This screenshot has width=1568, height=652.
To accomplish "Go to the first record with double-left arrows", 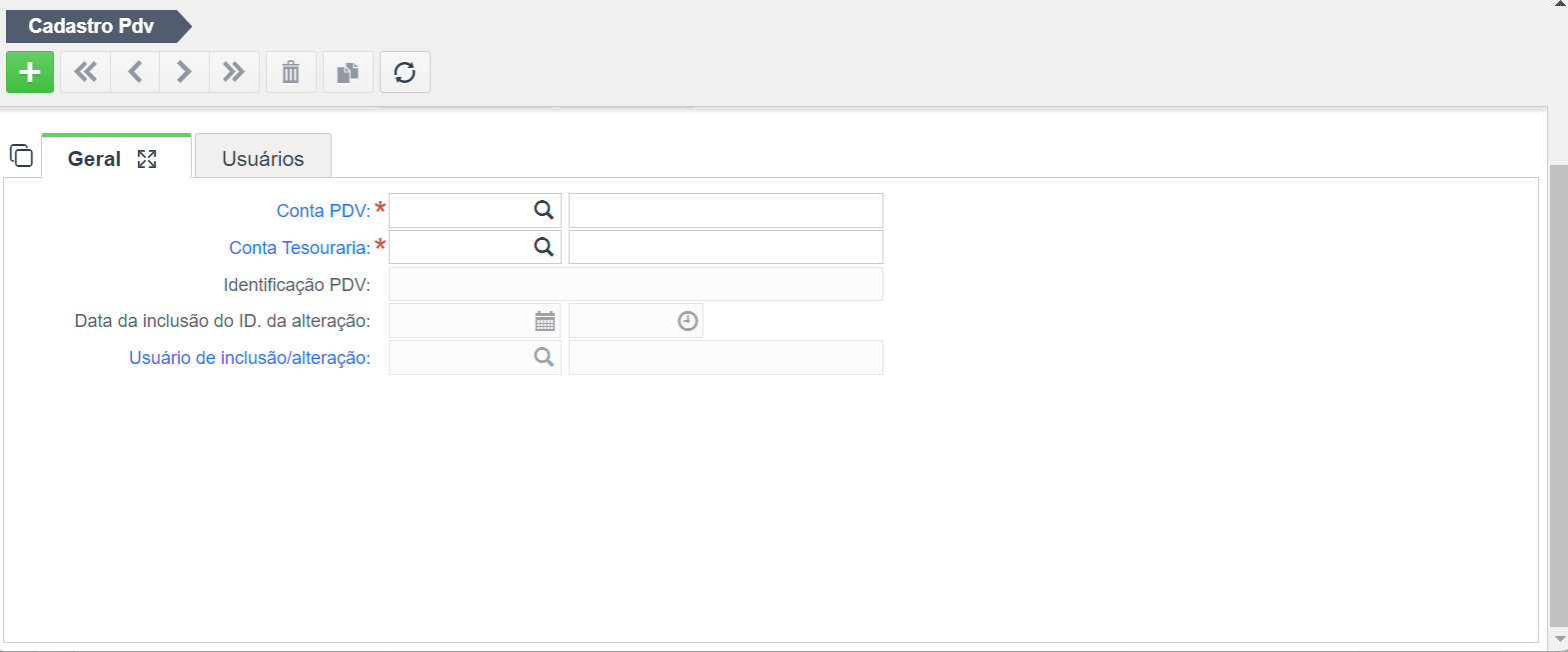I will (86, 72).
